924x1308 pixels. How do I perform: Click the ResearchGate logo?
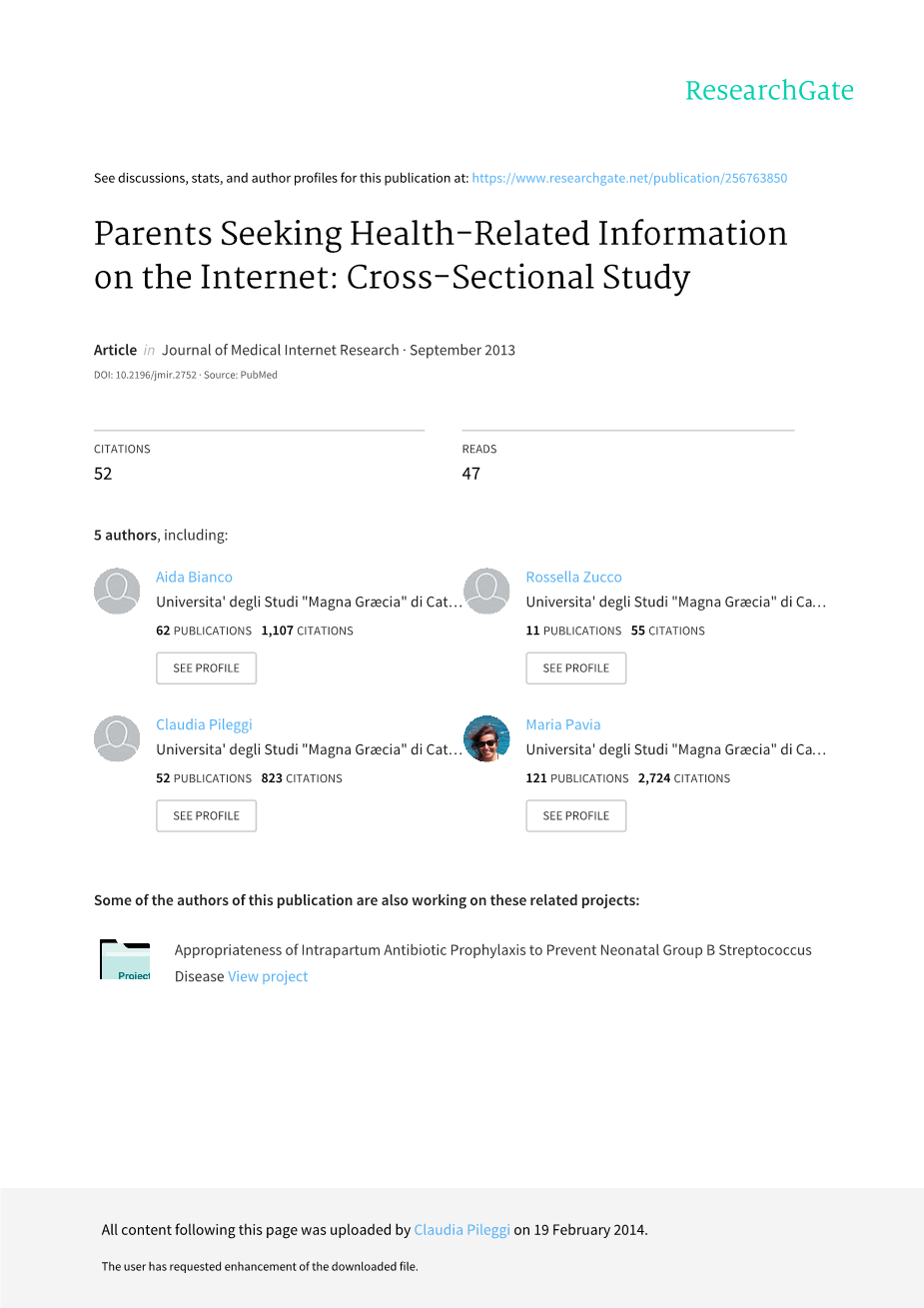point(769,91)
